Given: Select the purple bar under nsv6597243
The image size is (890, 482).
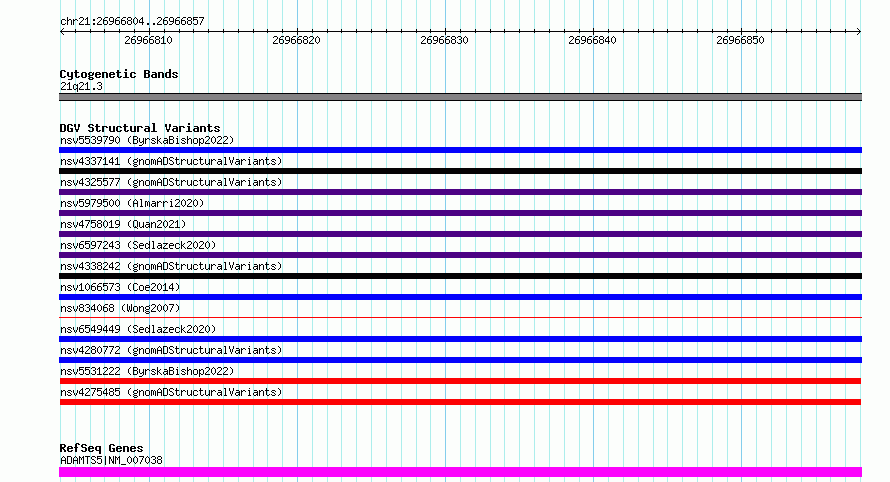Looking at the screenshot, I should pyautogui.click(x=460, y=255).
